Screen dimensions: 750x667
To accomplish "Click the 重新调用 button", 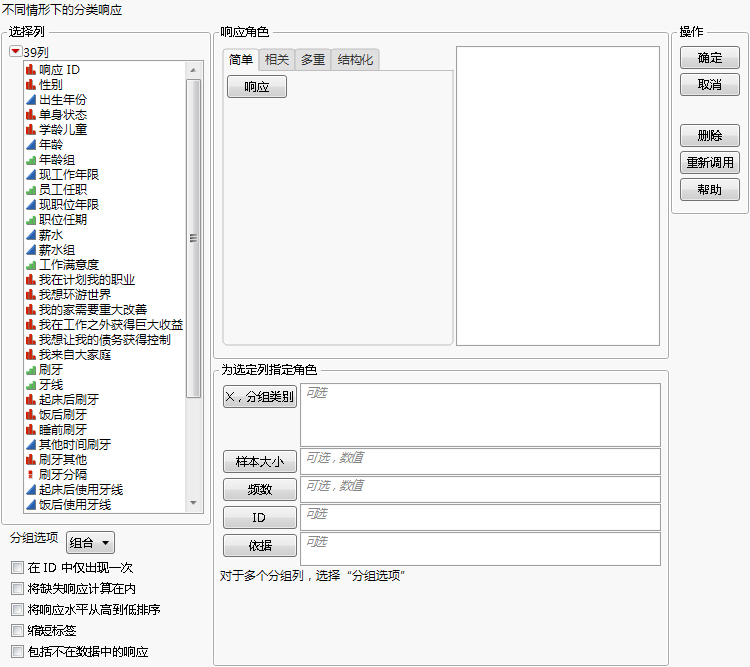I will click(x=710, y=163).
